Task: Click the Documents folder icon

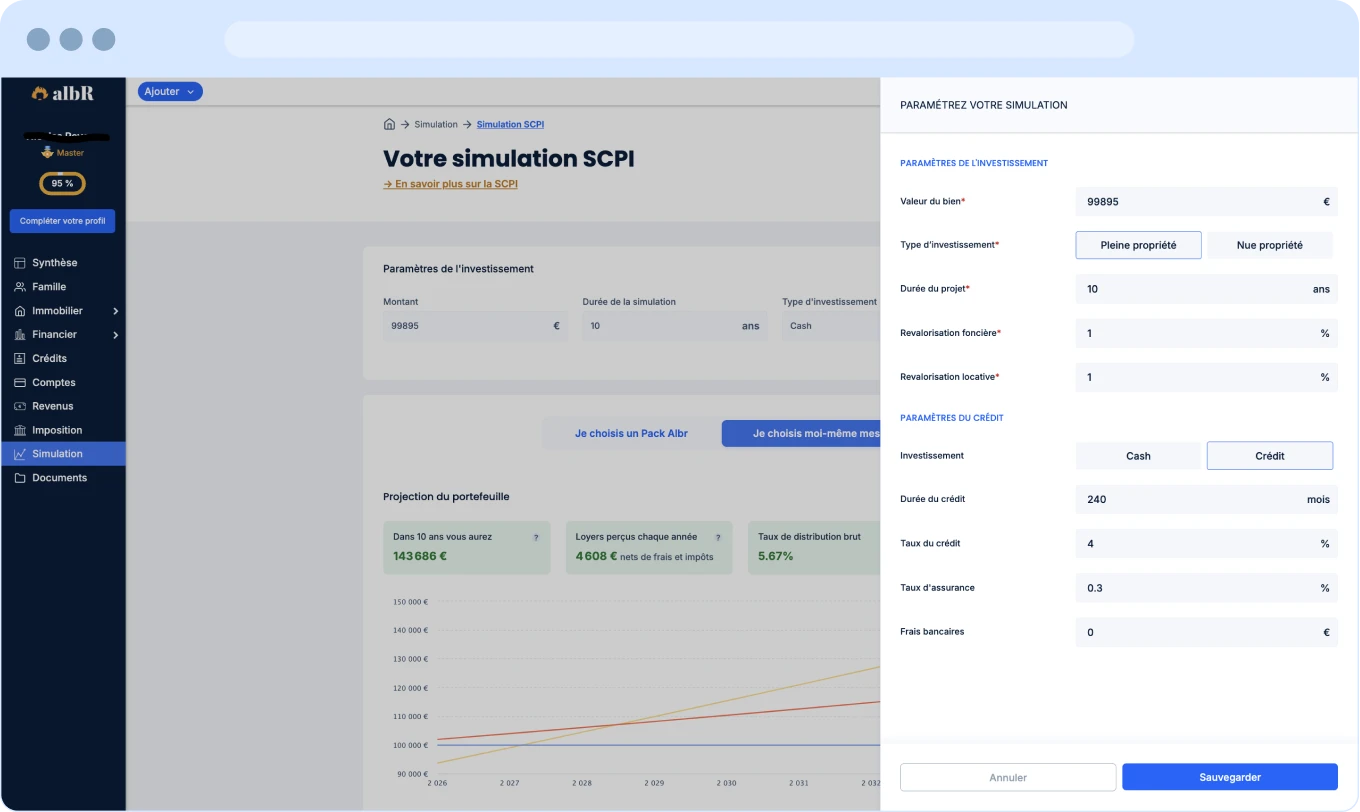Action: (x=20, y=478)
